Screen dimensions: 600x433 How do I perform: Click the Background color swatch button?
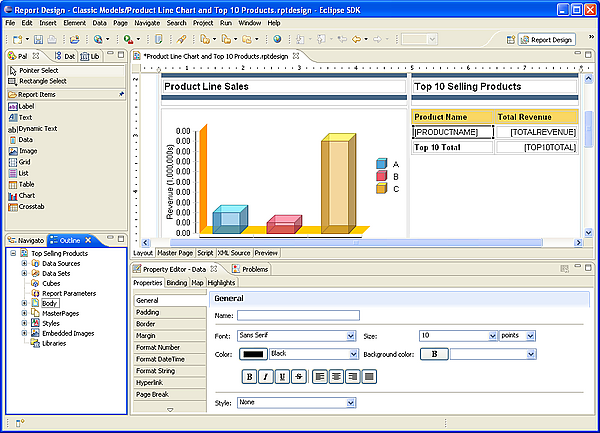434,354
